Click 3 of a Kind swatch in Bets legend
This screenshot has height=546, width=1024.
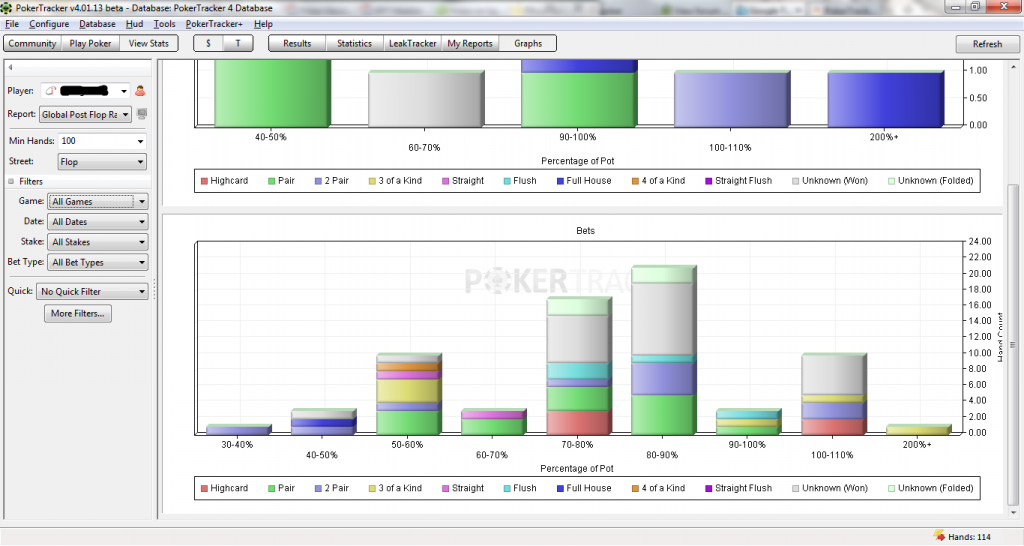coord(372,489)
